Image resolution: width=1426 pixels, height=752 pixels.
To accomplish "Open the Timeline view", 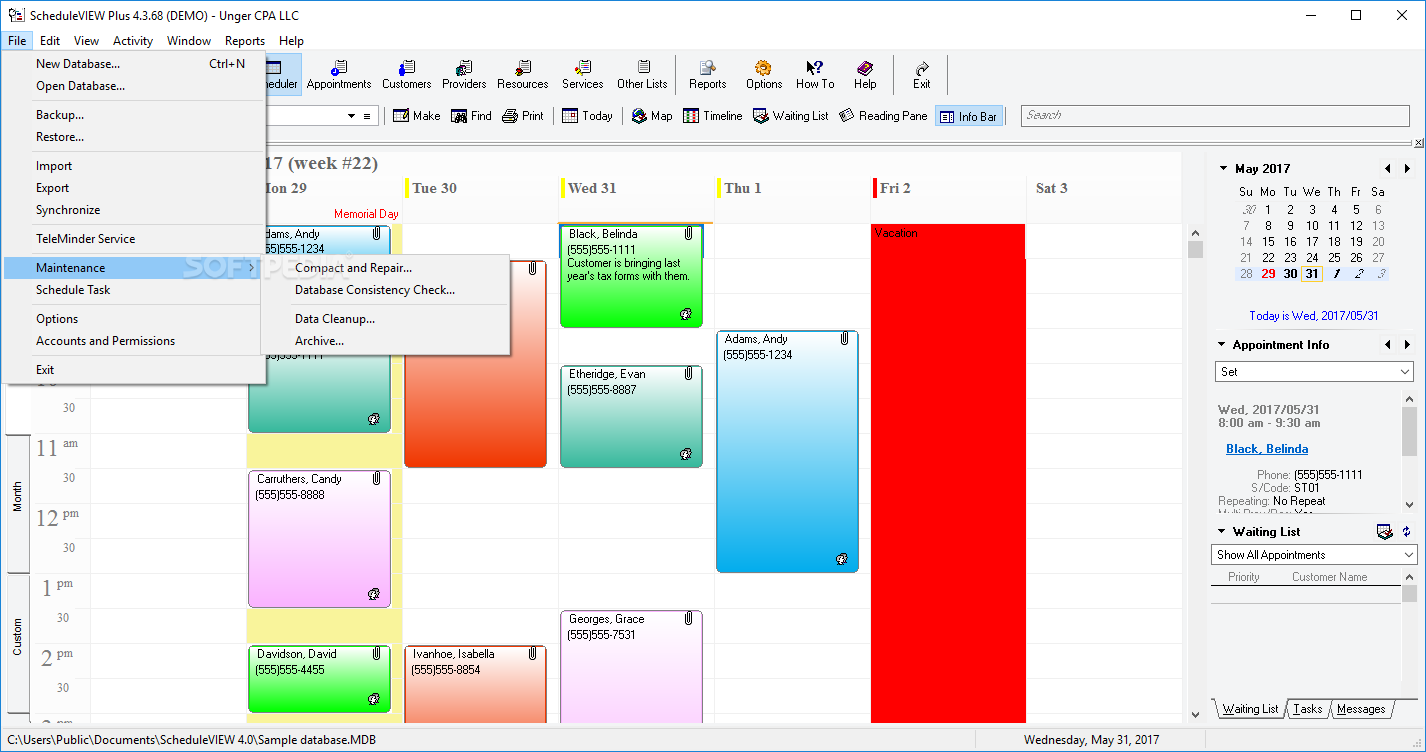I will [713, 116].
